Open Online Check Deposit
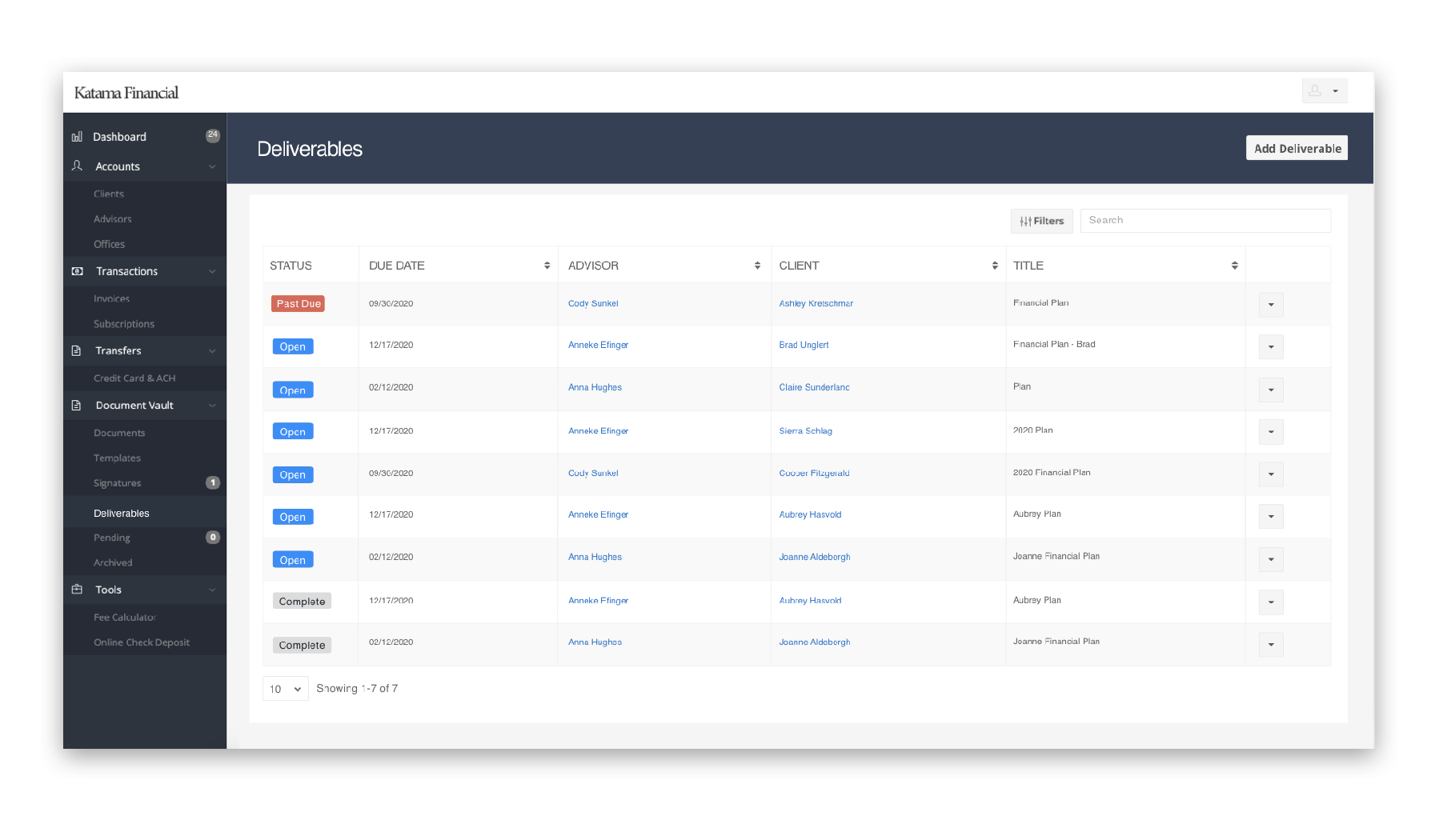 tap(142, 642)
